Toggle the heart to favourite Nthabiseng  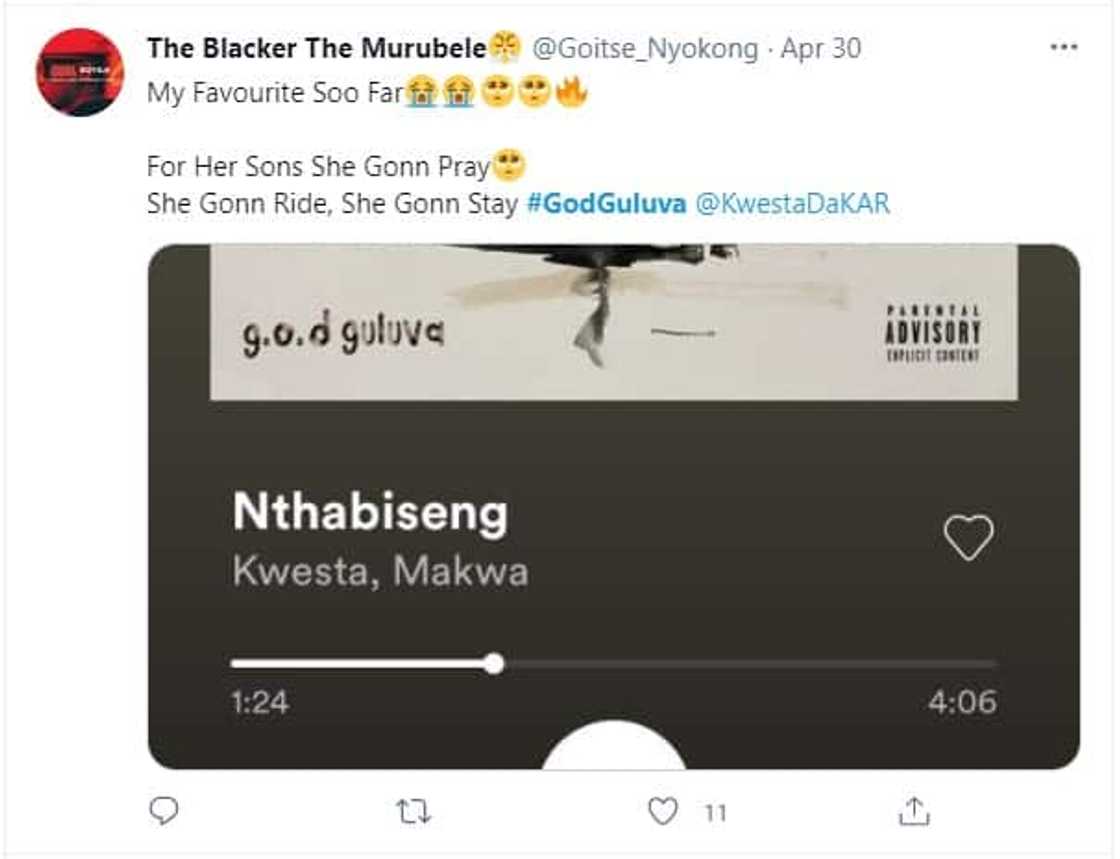(x=968, y=538)
